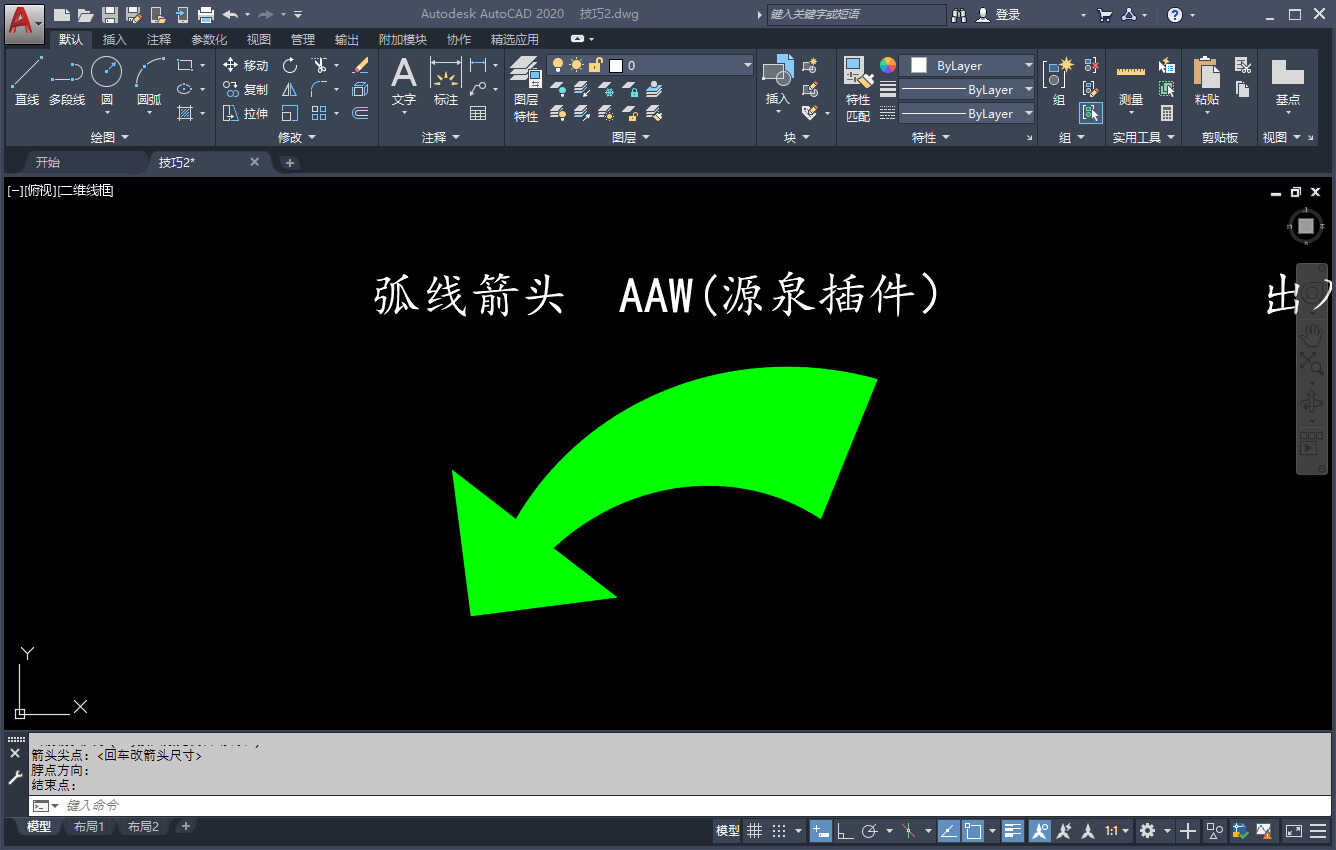
Task: Expand the 图层 (Layers) panel
Action: coord(631,137)
